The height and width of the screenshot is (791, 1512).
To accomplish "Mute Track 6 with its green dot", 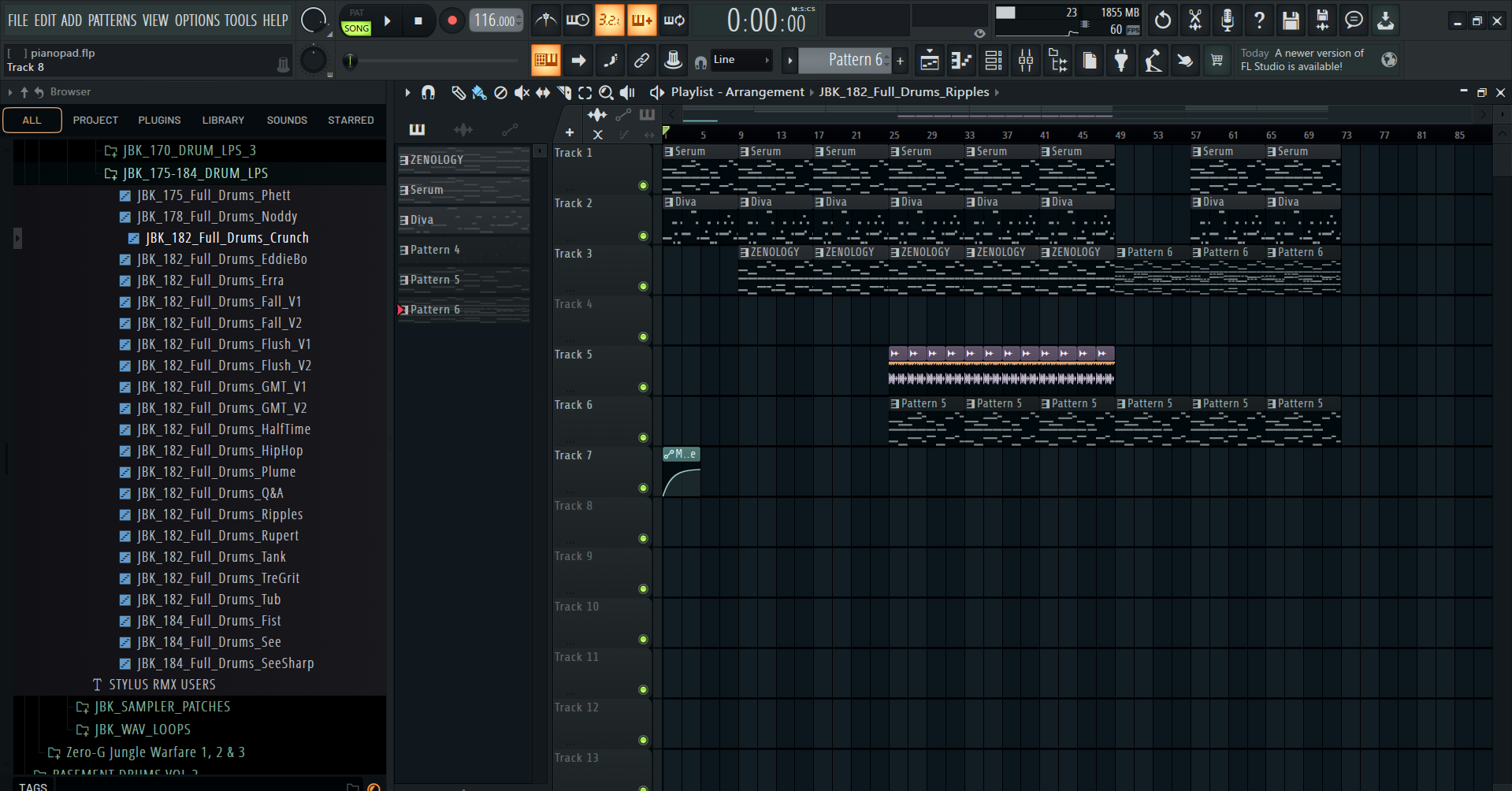I will pos(643,438).
